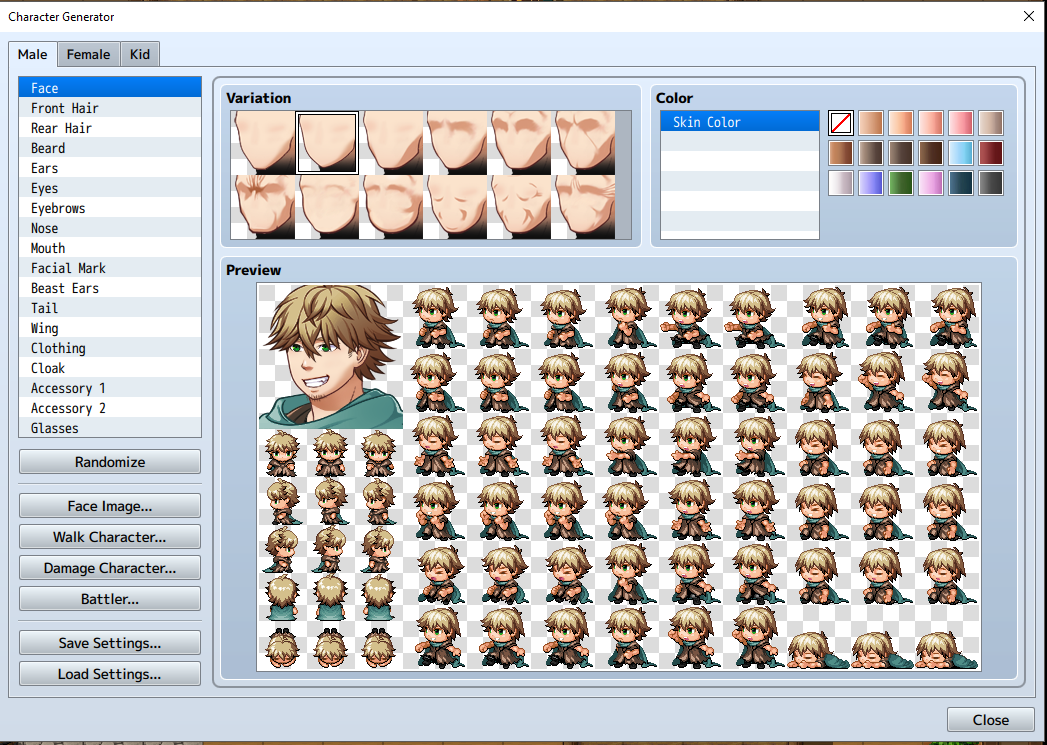This screenshot has width=1047, height=745.
Task: Click the large face portrait in Preview
Action: pyautogui.click(x=331, y=356)
